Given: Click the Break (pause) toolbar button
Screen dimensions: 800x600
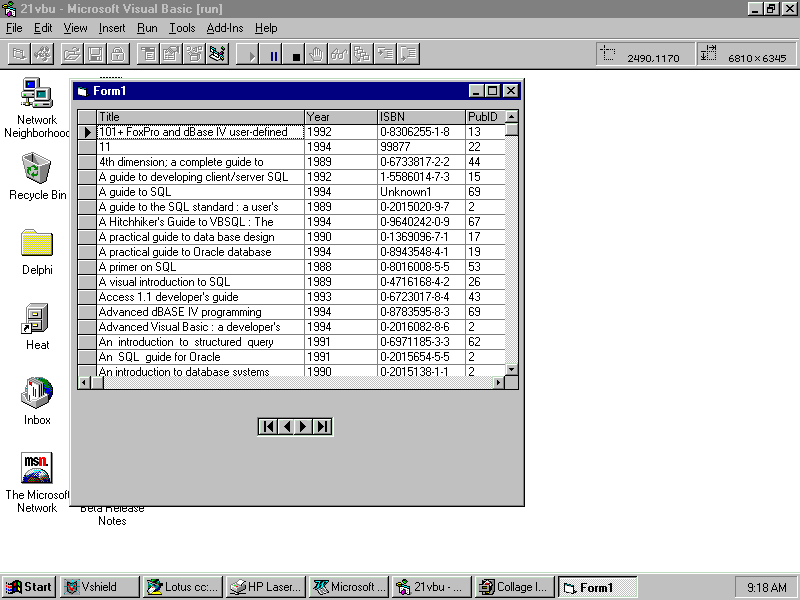Looking at the screenshot, I should pos(274,54).
